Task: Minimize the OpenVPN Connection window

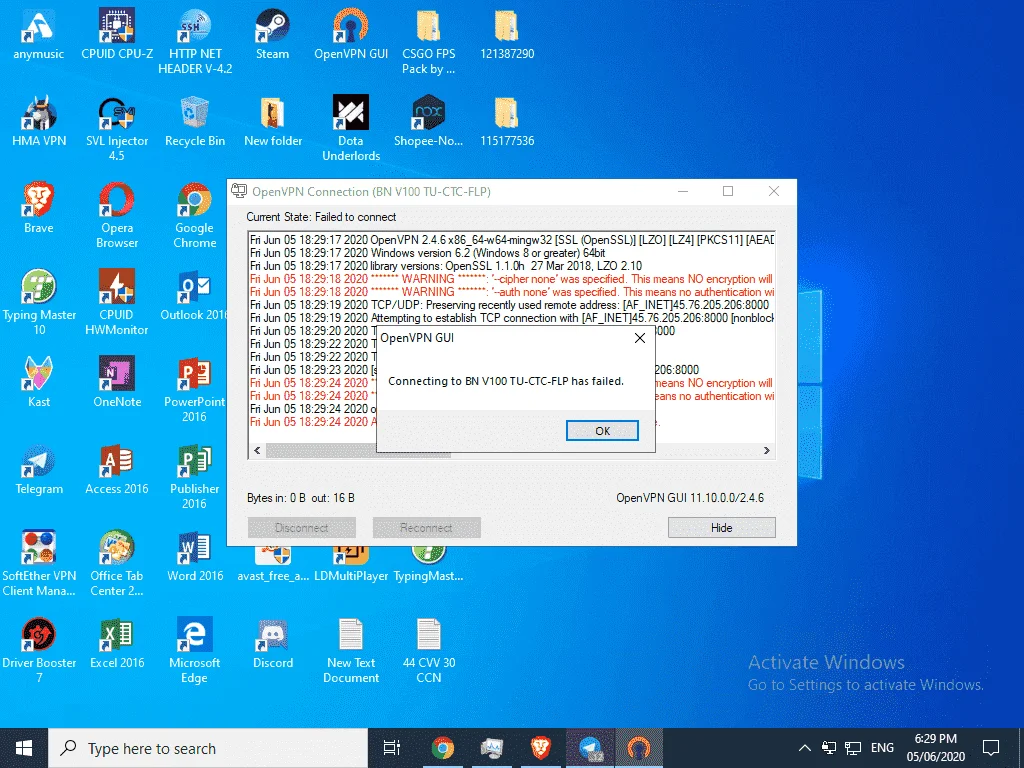Action: 683,191
